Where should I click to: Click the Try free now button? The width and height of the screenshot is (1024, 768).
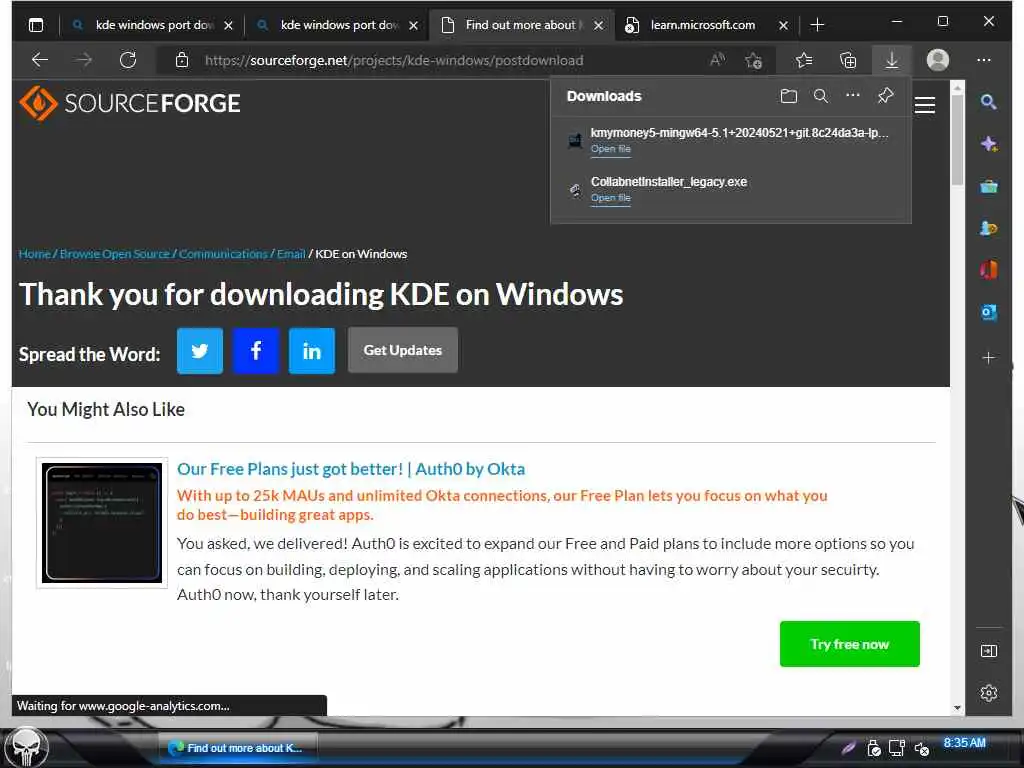850,644
